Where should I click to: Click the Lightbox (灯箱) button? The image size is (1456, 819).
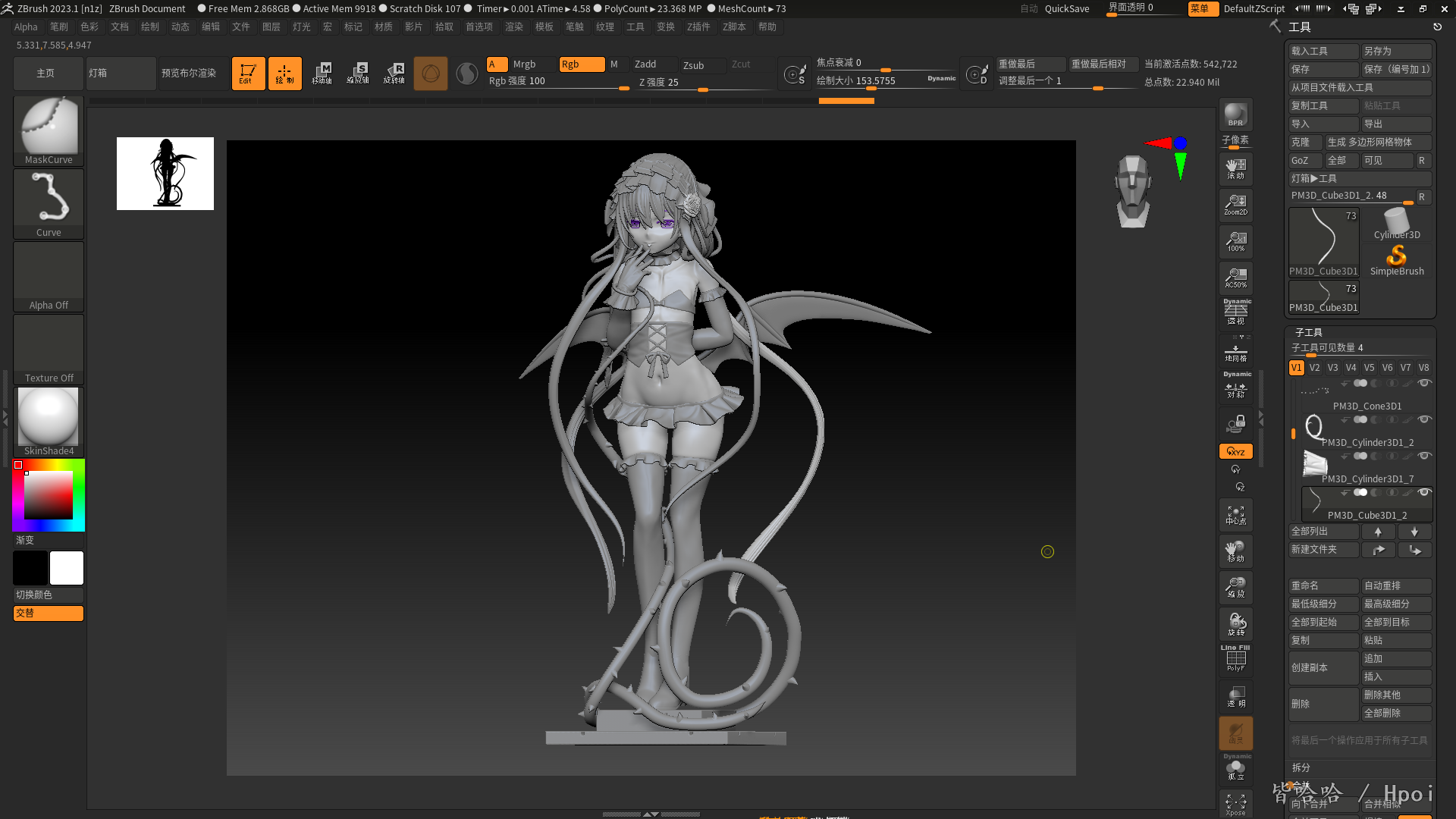pyautogui.click(x=121, y=74)
